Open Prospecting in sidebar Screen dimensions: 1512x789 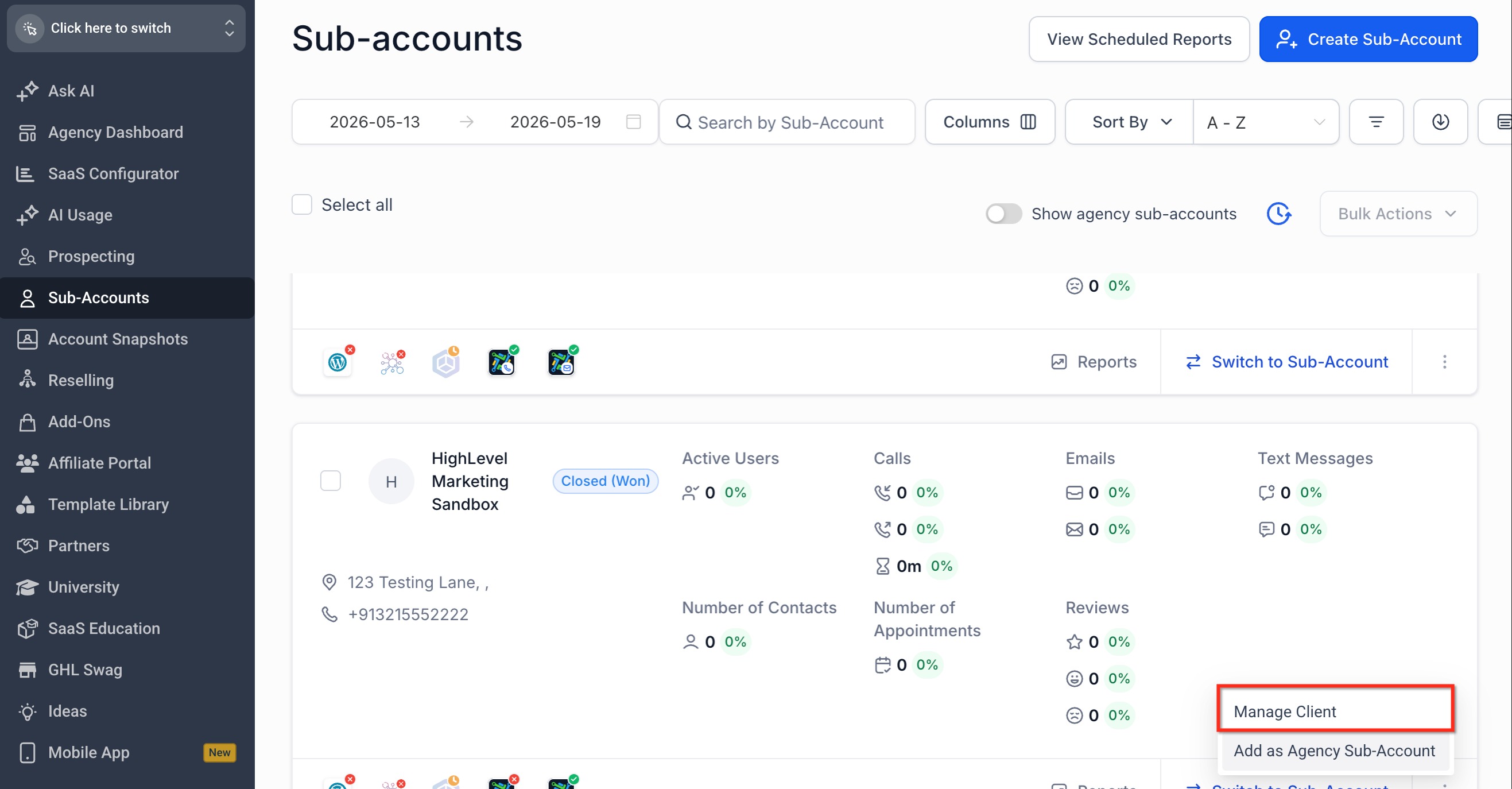click(x=127, y=257)
